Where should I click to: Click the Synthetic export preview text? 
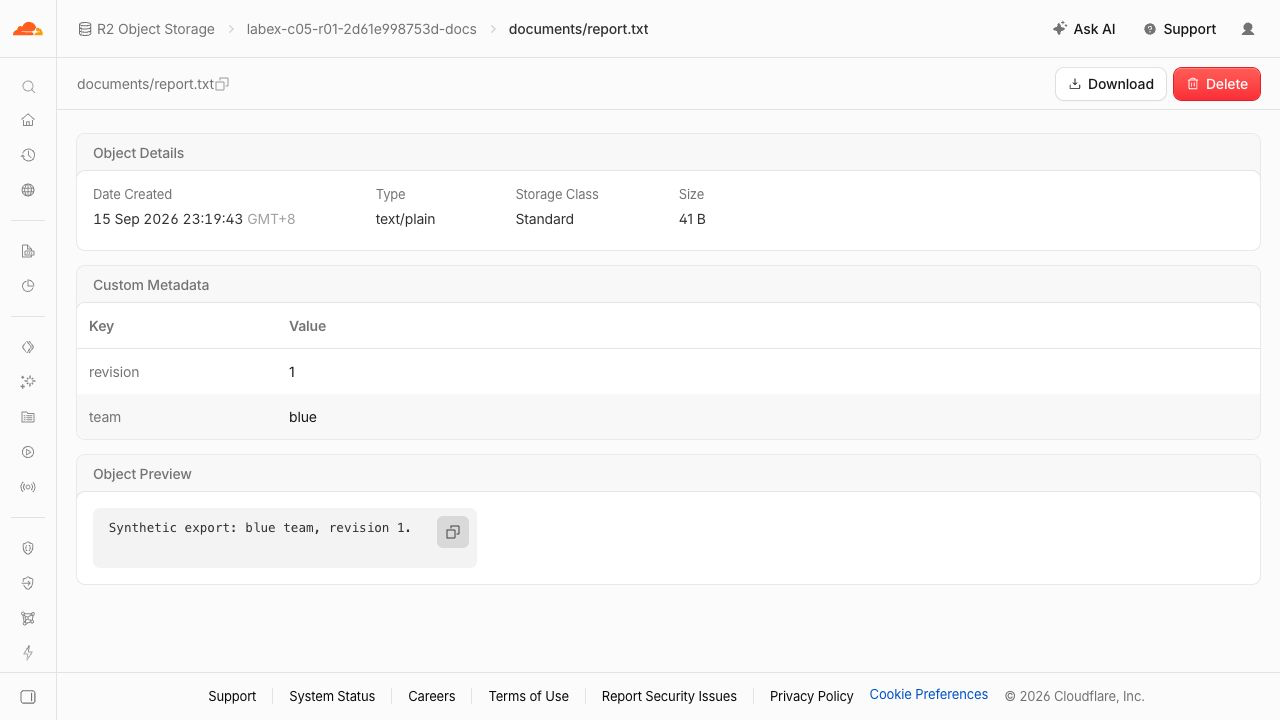(260, 527)
